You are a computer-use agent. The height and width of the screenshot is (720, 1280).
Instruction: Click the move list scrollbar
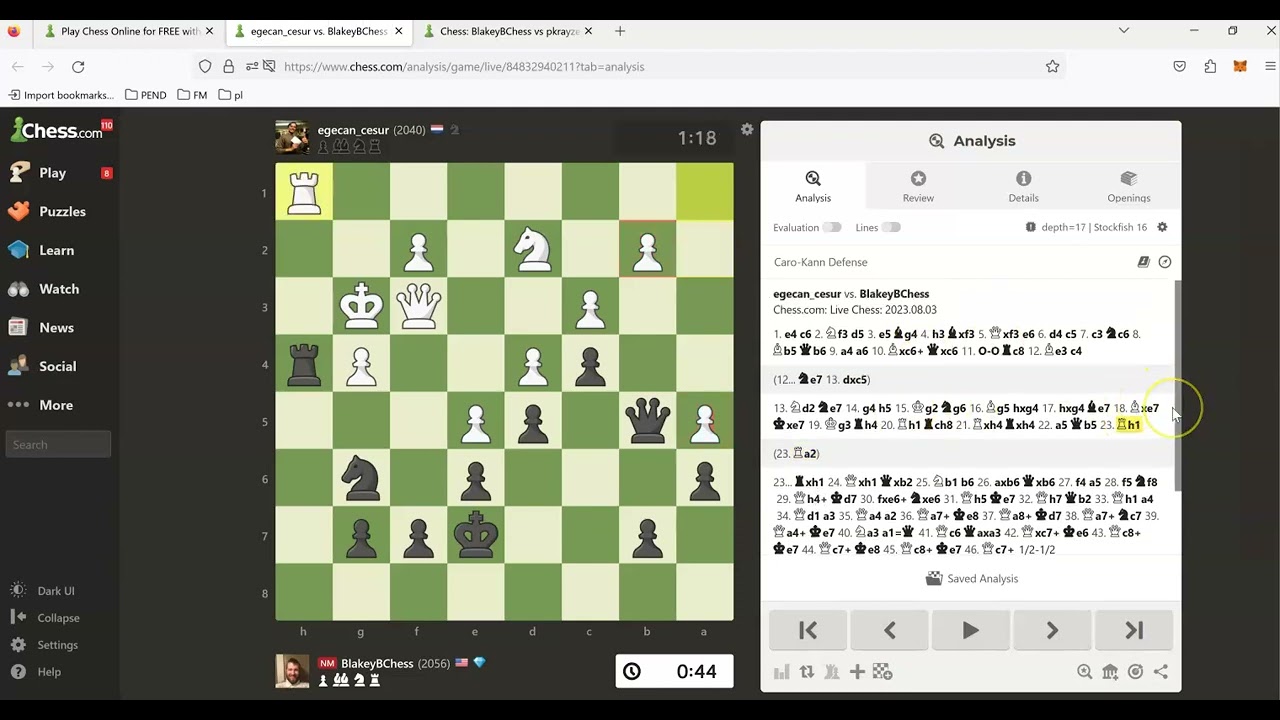point(1178,385)
